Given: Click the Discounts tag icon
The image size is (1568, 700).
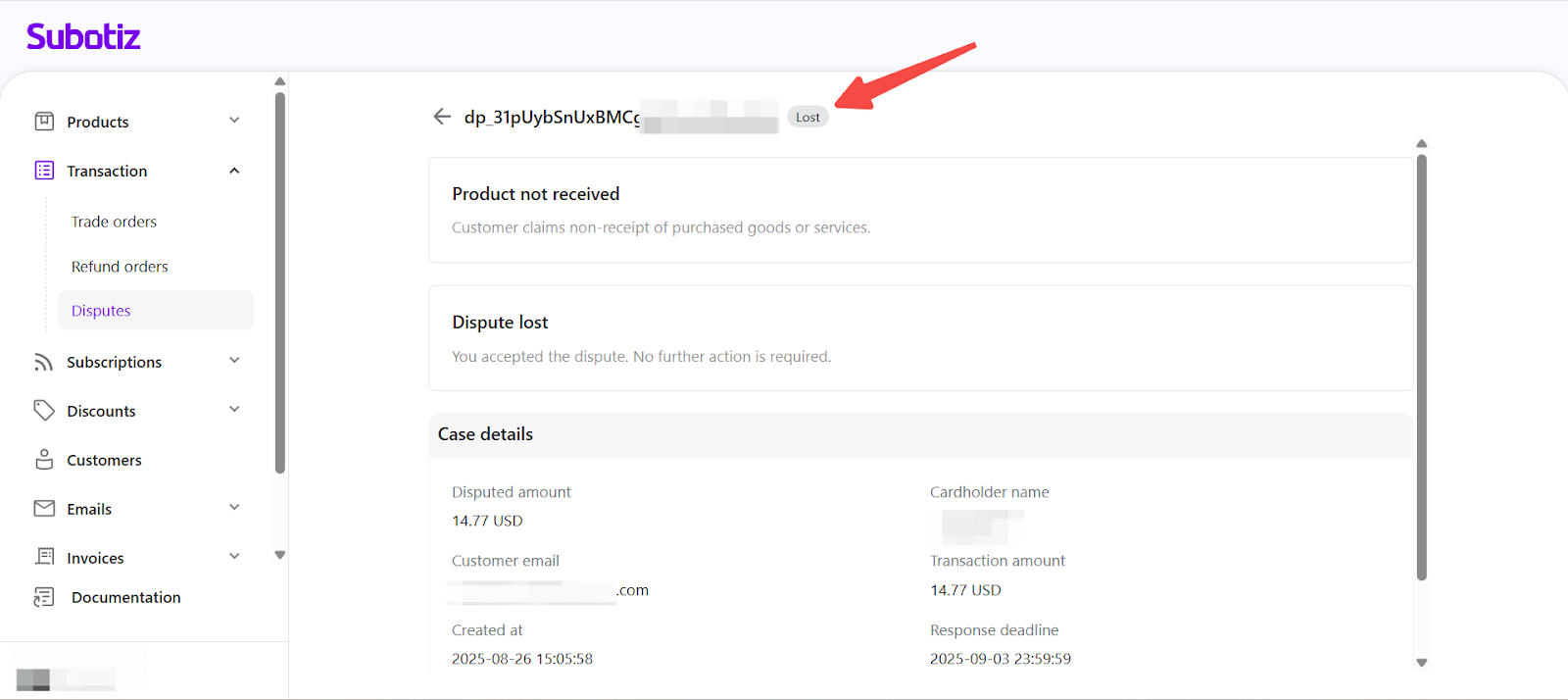Looking at the screenshot, I should 44,411.
